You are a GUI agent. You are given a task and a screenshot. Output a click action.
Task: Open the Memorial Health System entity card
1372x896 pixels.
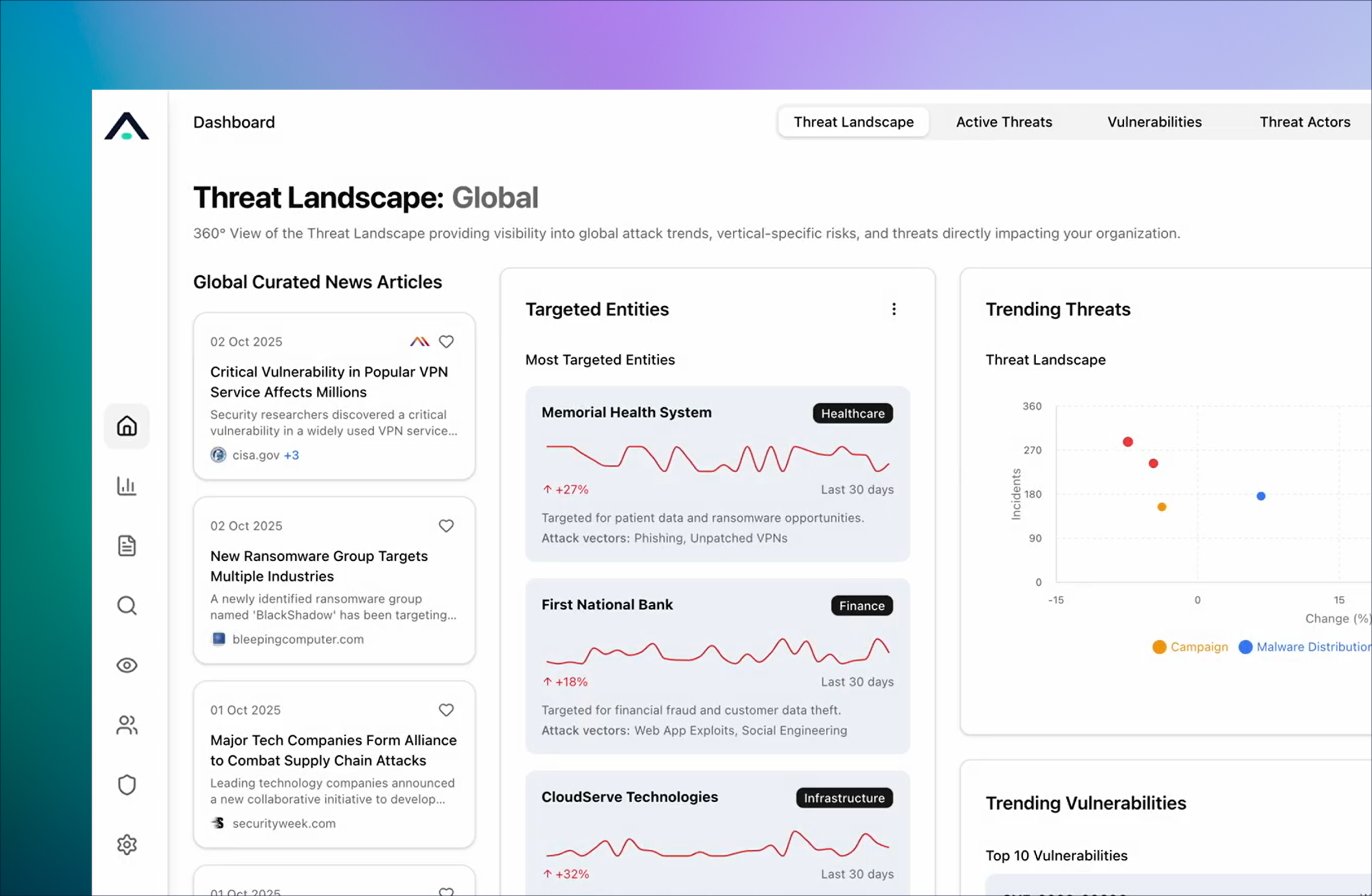[626, 412]
